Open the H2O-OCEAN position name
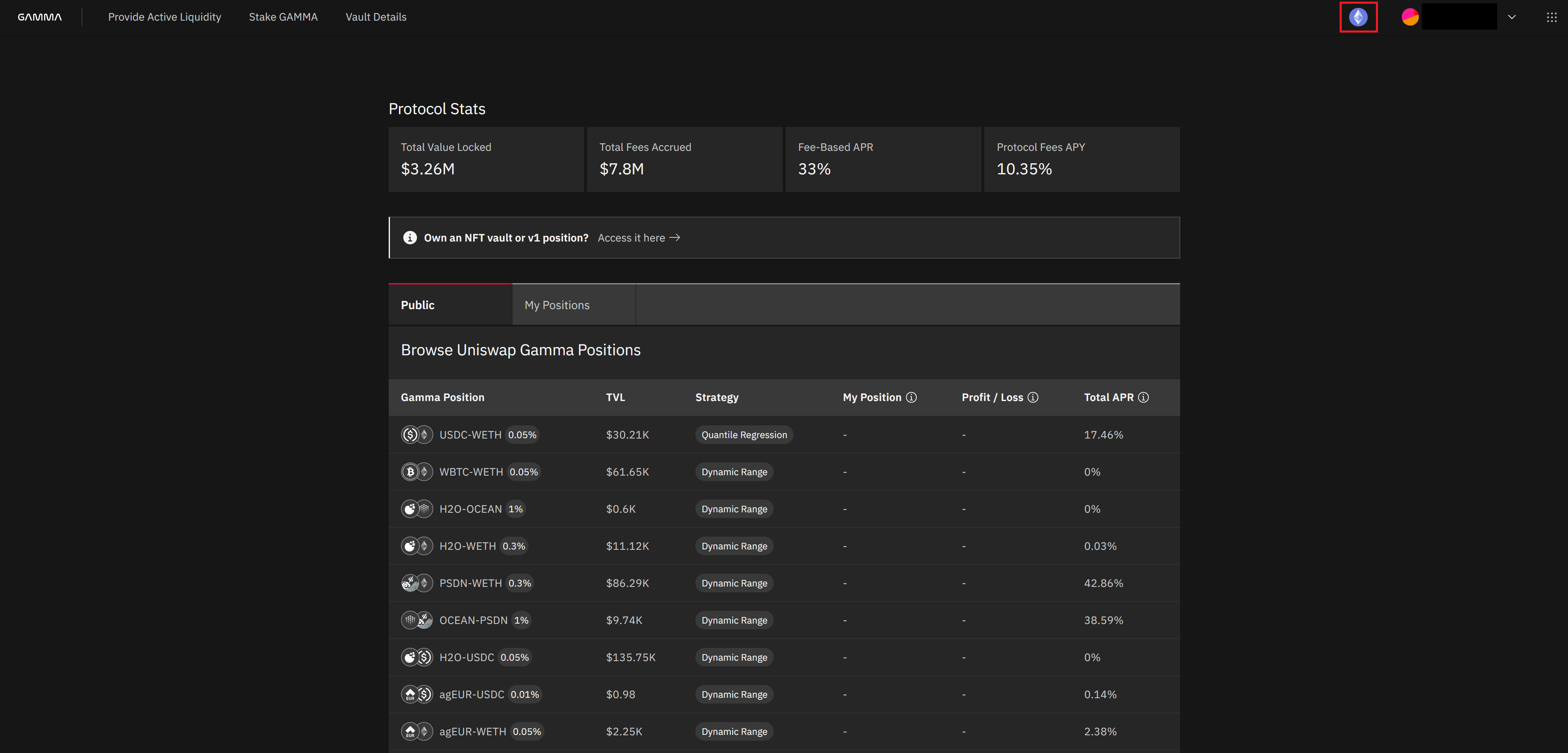Image resolution: width=1568 pixels, height=753 pixels. (x=470, y=509)
